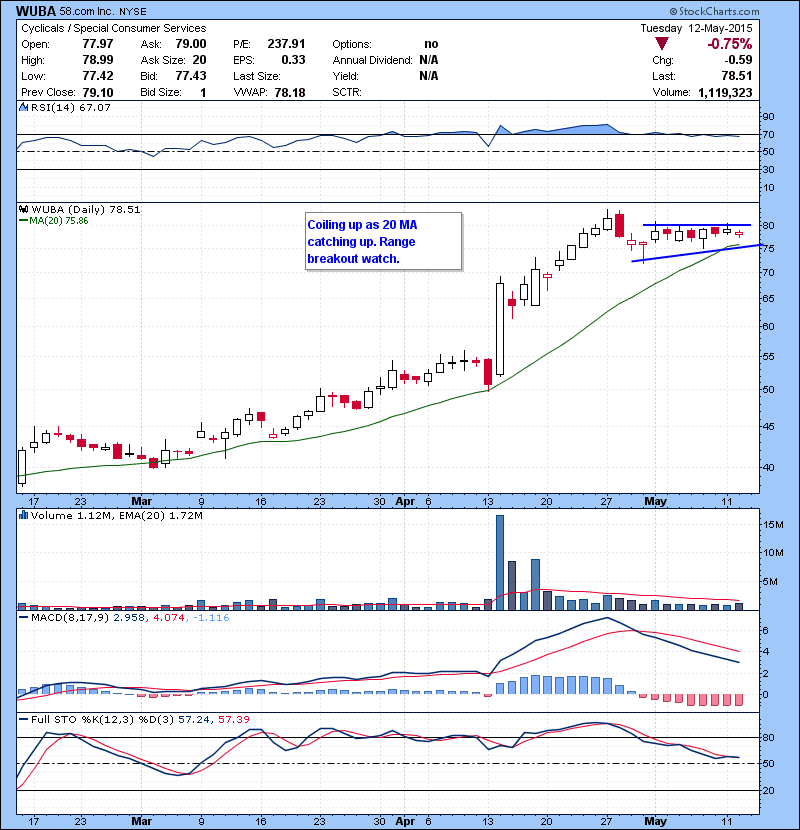This screenshot has height=830, width=800.
Task: Click the Volume 1.12M, EMA(20) 1.72M label
Action: point(116,515)
